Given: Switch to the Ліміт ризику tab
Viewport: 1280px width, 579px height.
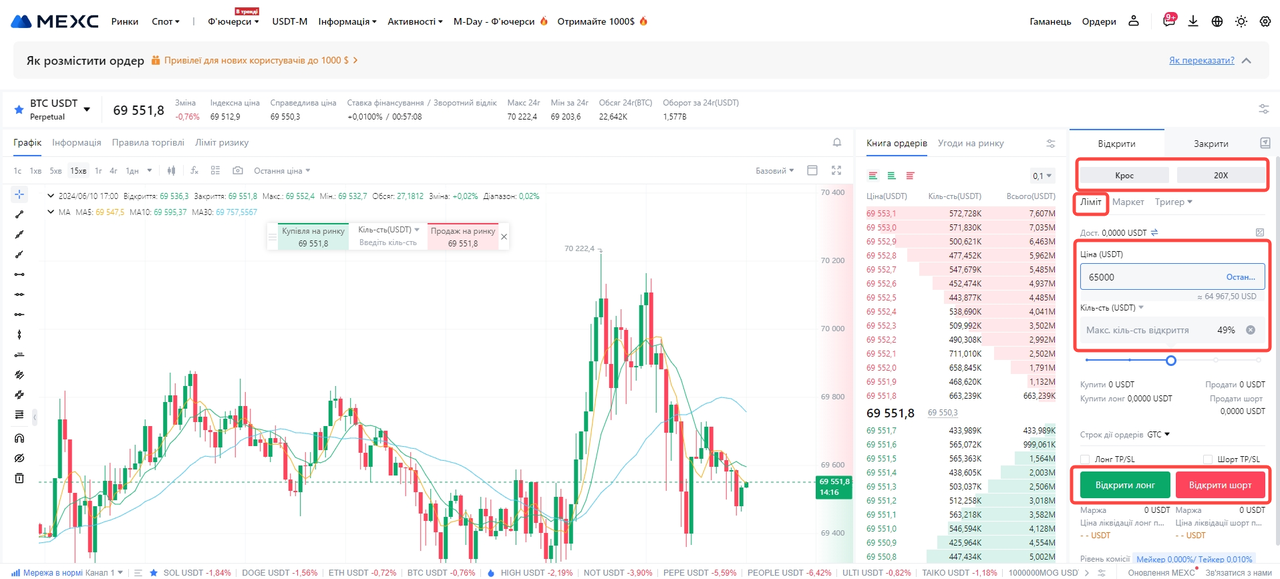Looking at the screenshot, I should click(x=222, y=143).
